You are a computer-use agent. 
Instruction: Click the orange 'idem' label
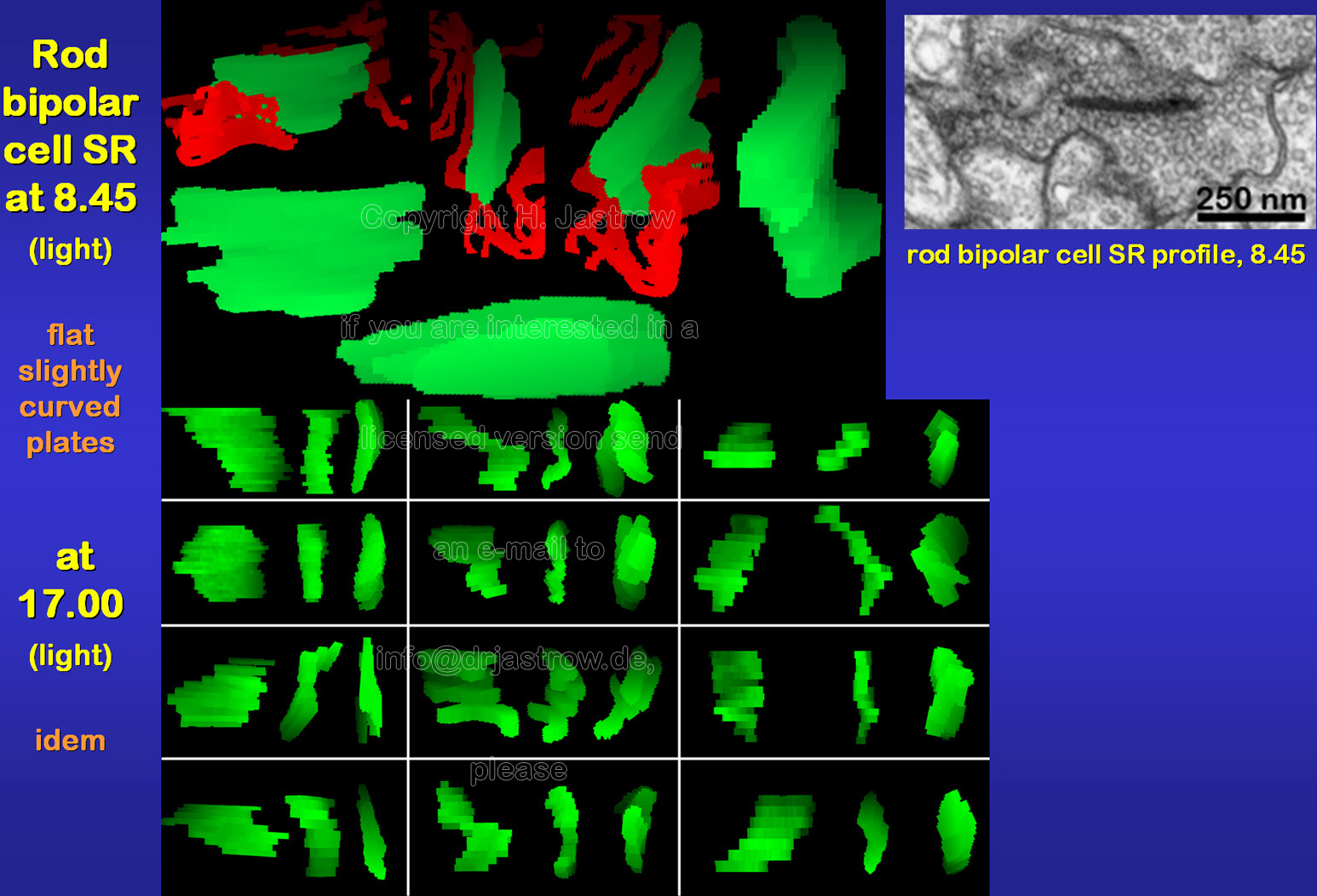70,740
